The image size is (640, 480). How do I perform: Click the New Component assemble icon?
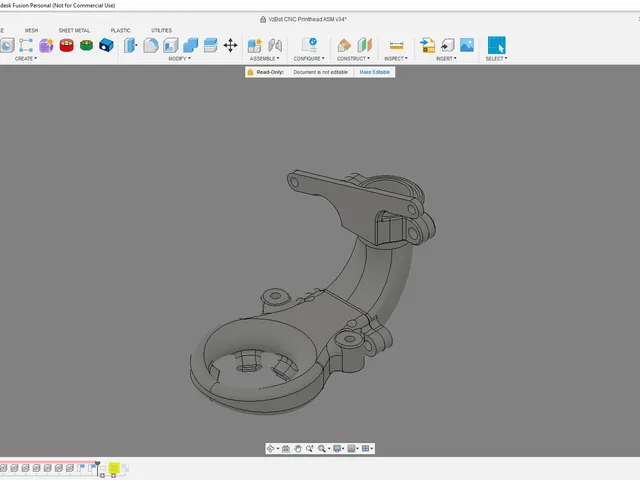(x=255, y=45)
